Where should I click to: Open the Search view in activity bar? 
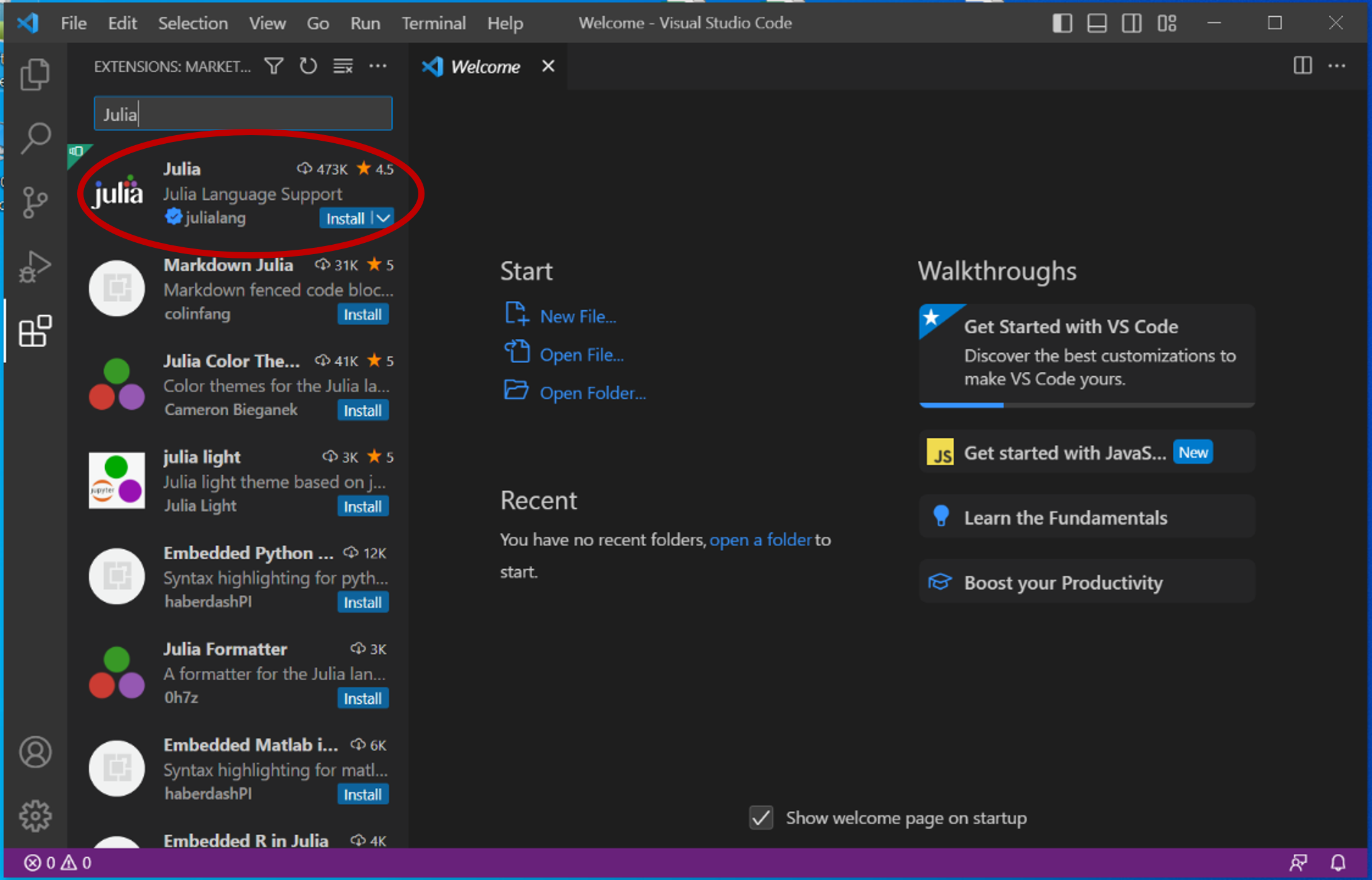(35, 138)
